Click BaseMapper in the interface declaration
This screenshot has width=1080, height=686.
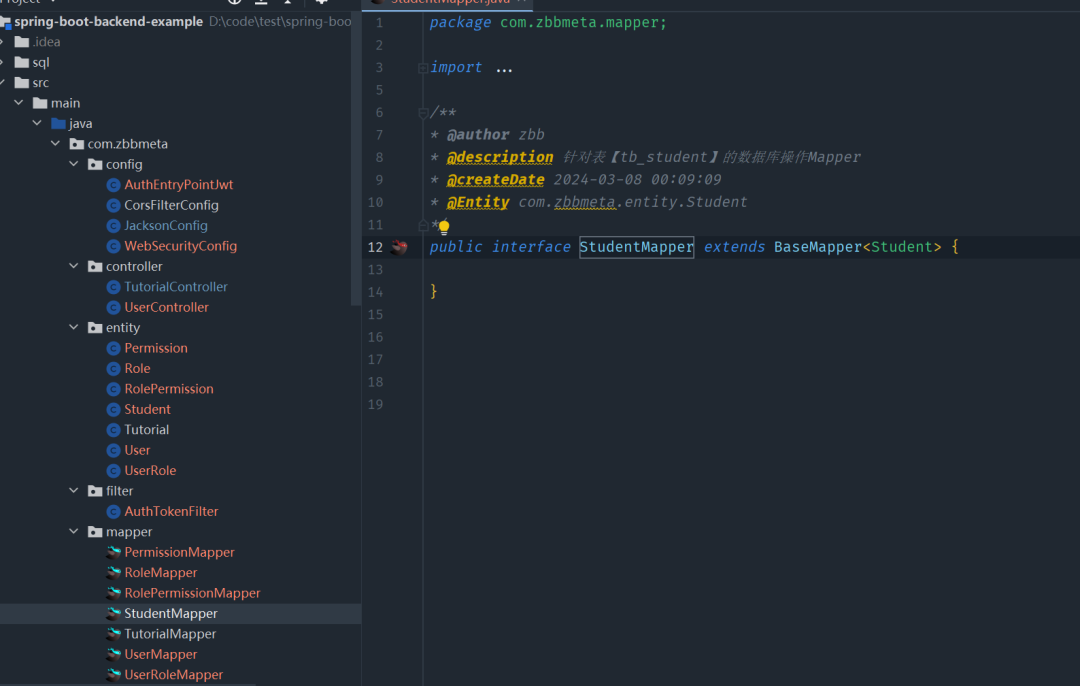coord(818,247)
